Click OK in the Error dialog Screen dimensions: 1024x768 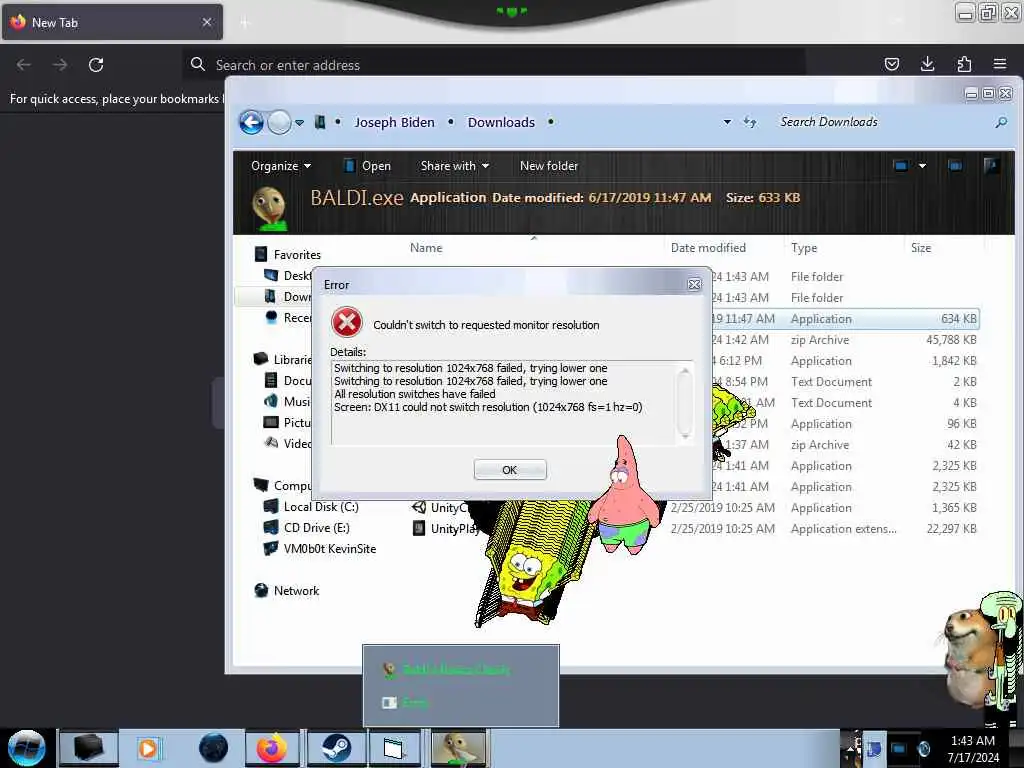[509, 470]
